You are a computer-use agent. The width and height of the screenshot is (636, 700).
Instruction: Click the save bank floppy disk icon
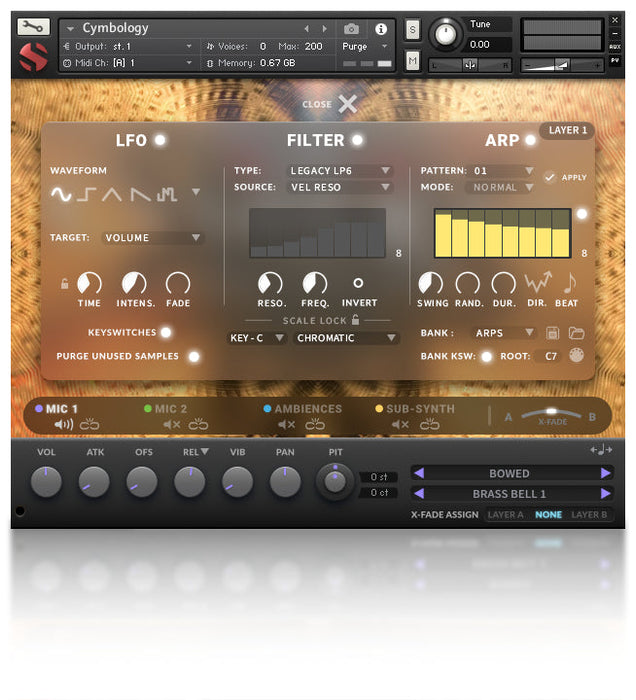pos(553,333)
